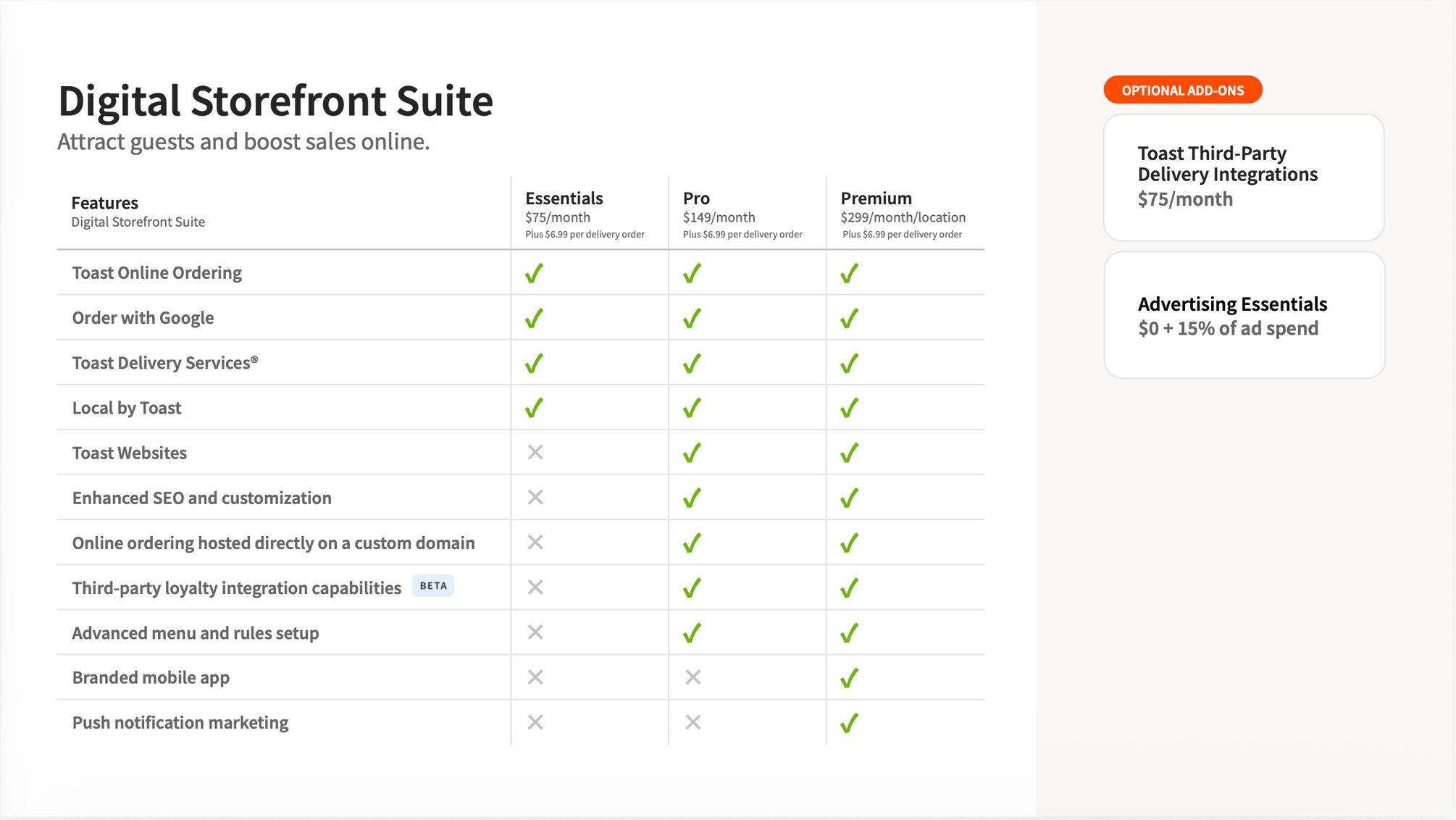Click the Premium checkmark for Push notification marketing
This screenshot has width=1456, height=820.
click(849, 722)
